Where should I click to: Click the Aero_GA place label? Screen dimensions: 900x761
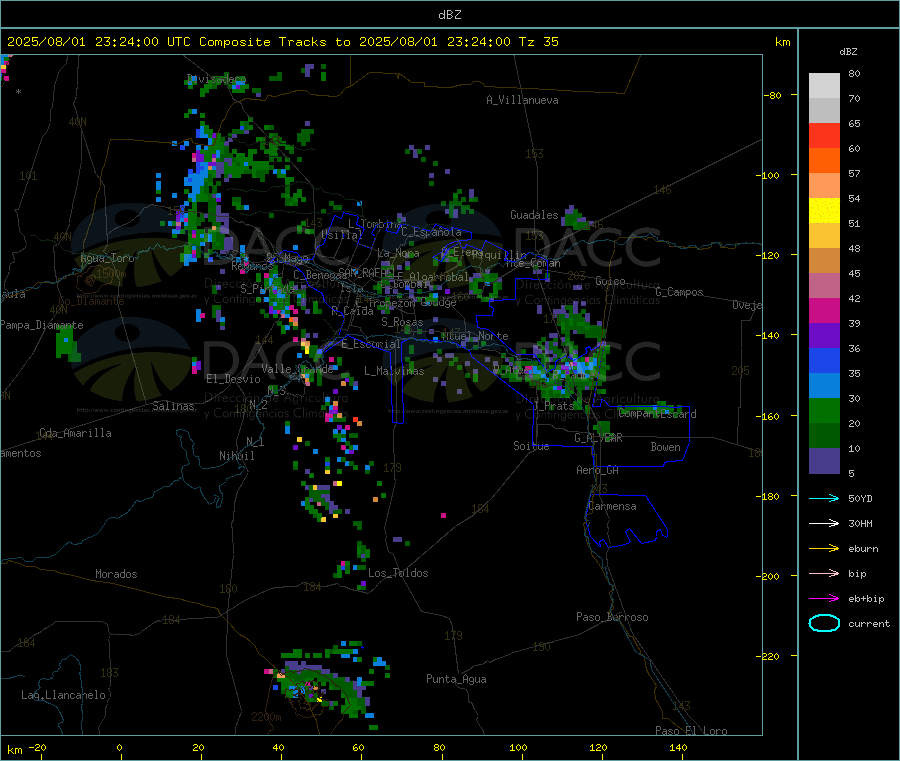click(x=598, y=470)
